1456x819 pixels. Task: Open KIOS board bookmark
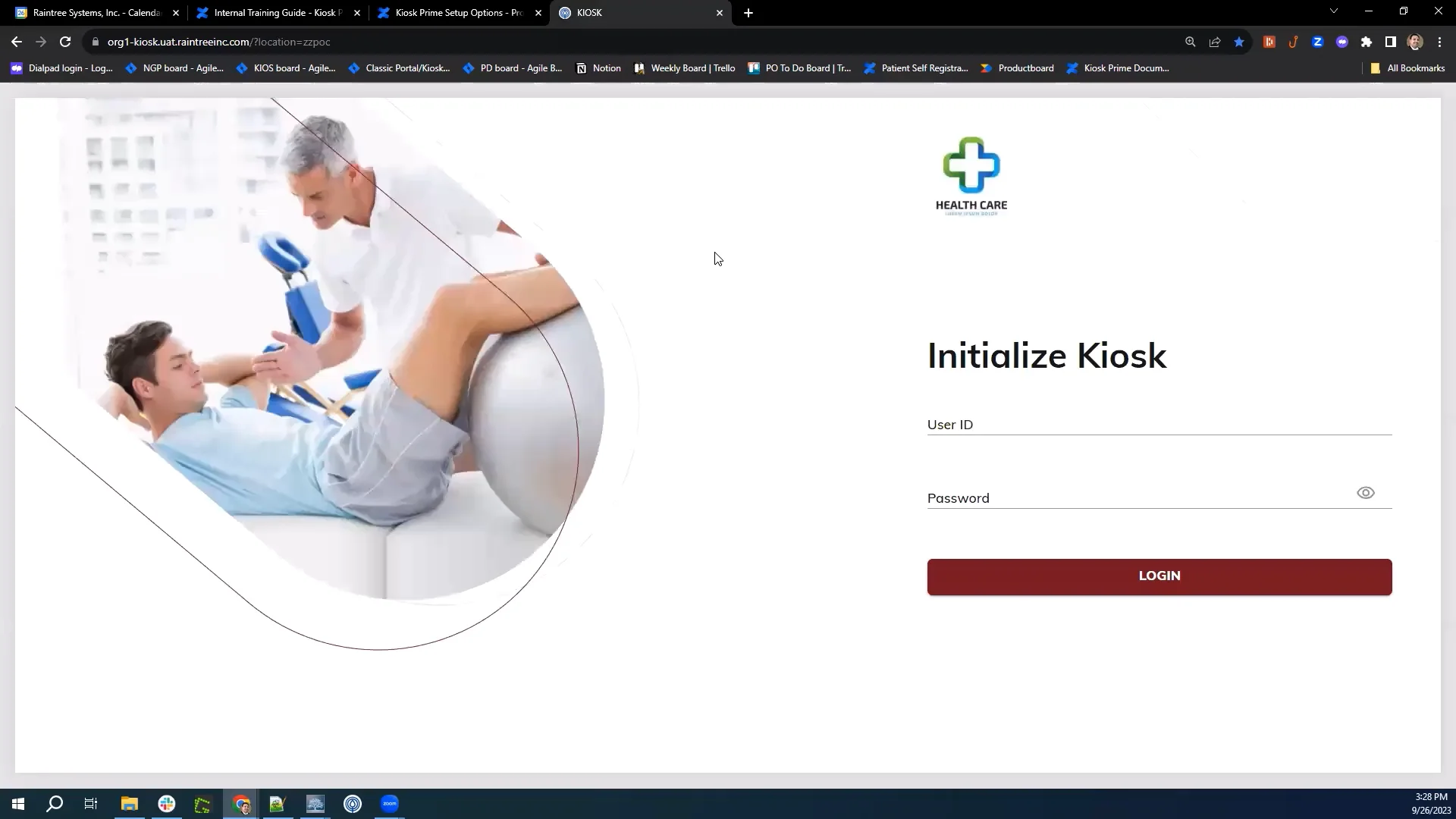click(286, 68)
